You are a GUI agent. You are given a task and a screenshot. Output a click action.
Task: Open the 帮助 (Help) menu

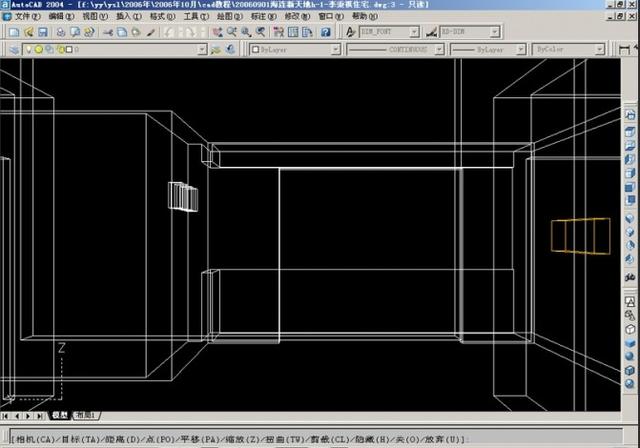tap(364, 17)
